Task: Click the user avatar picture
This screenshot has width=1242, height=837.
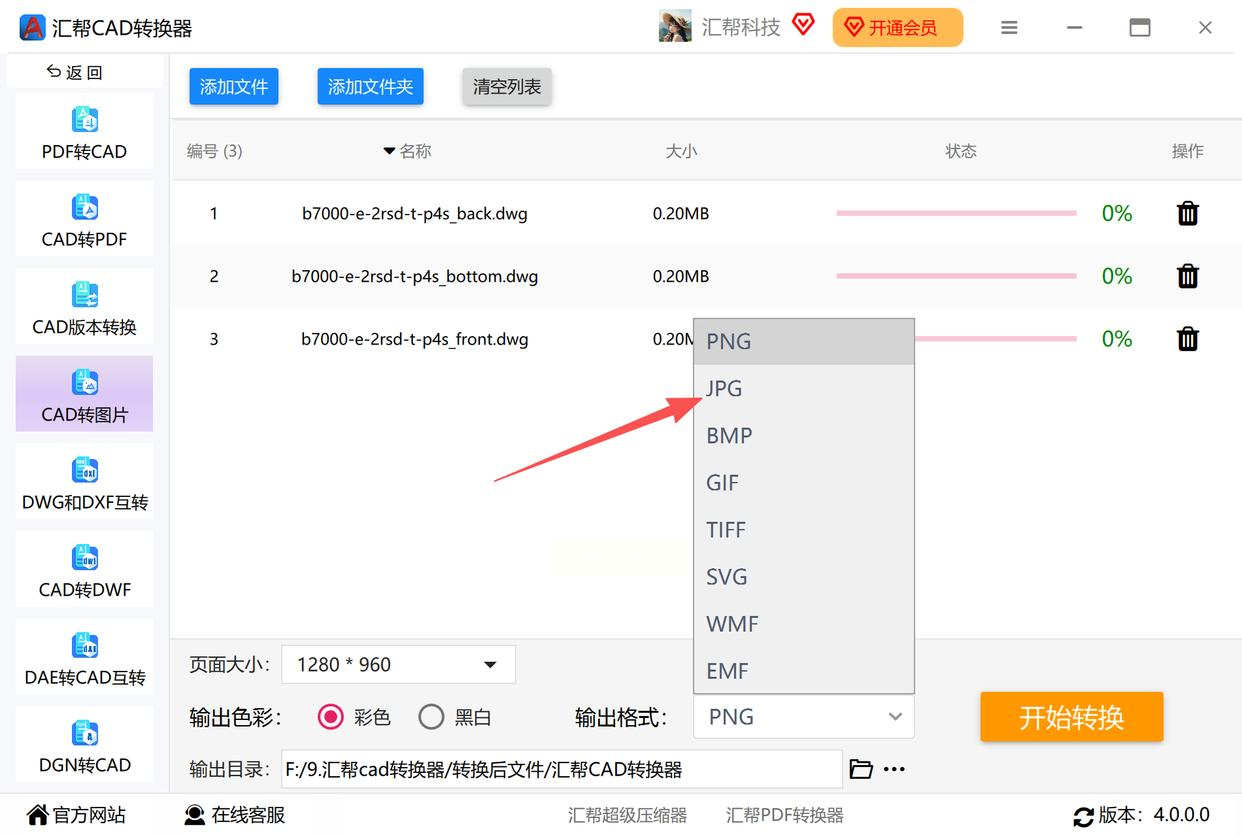Action: [x=675, y=27]
